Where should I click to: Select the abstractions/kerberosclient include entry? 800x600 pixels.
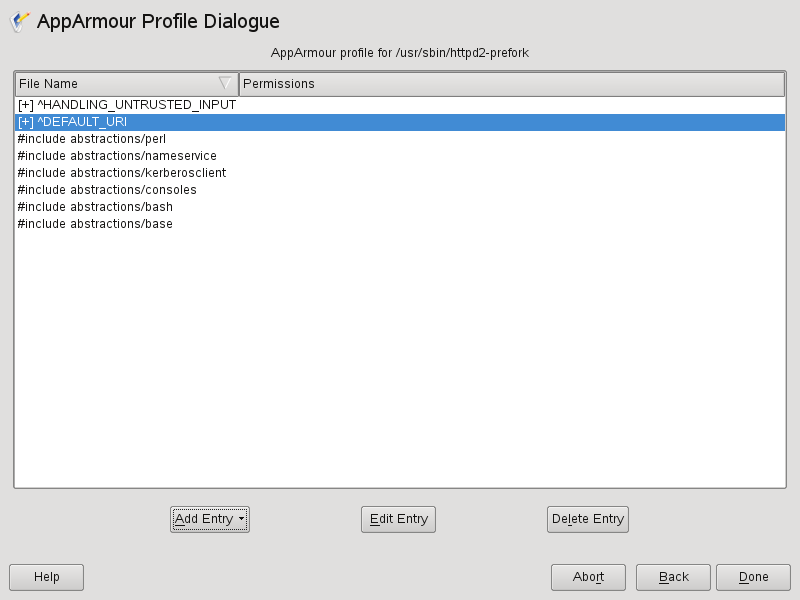coord(120,172)
